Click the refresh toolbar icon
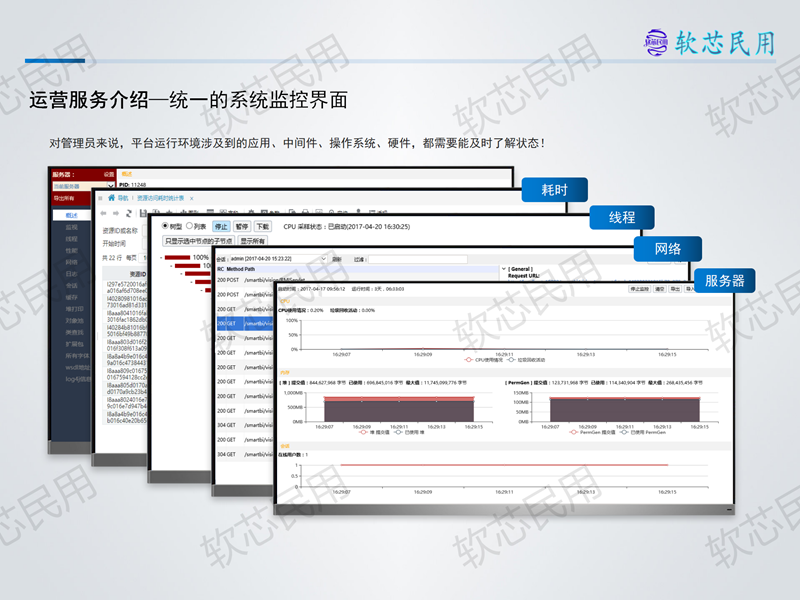Image resolution: width=800 pixels, height=600 pixels. (129, 213)
